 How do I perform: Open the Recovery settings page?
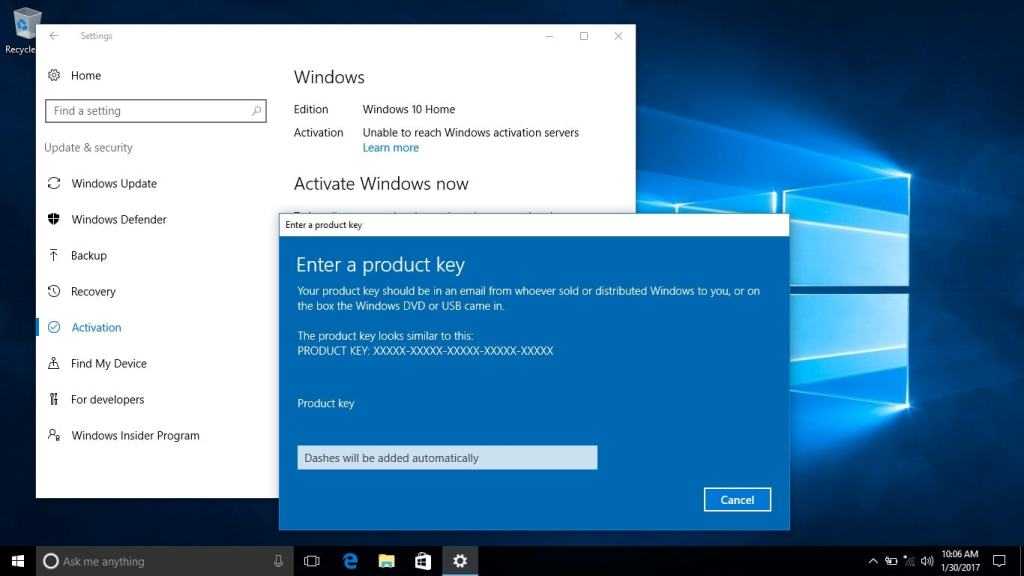93,292
